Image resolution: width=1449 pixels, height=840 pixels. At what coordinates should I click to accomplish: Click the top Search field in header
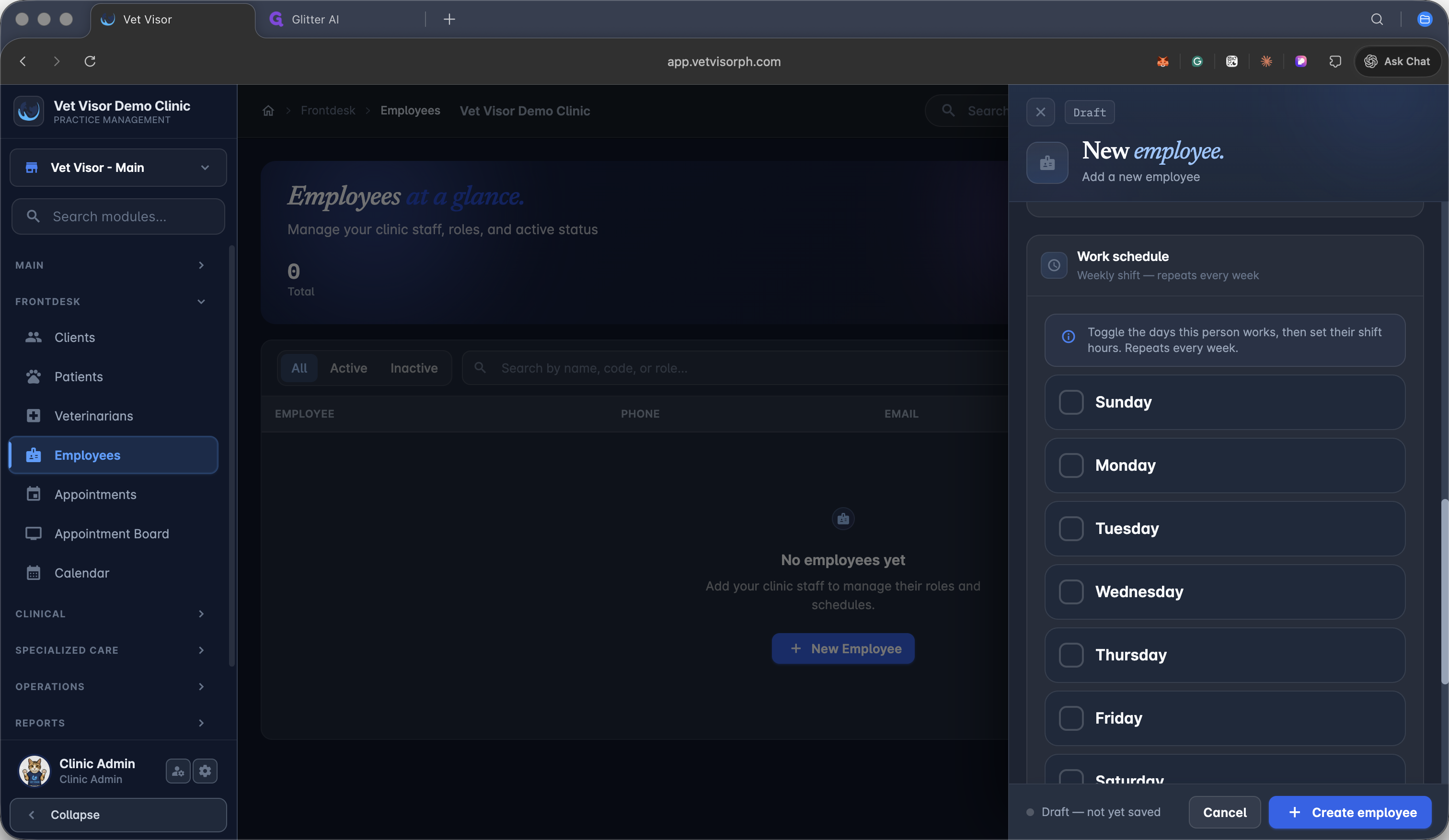pyautogui.click(x=966, y=111)
